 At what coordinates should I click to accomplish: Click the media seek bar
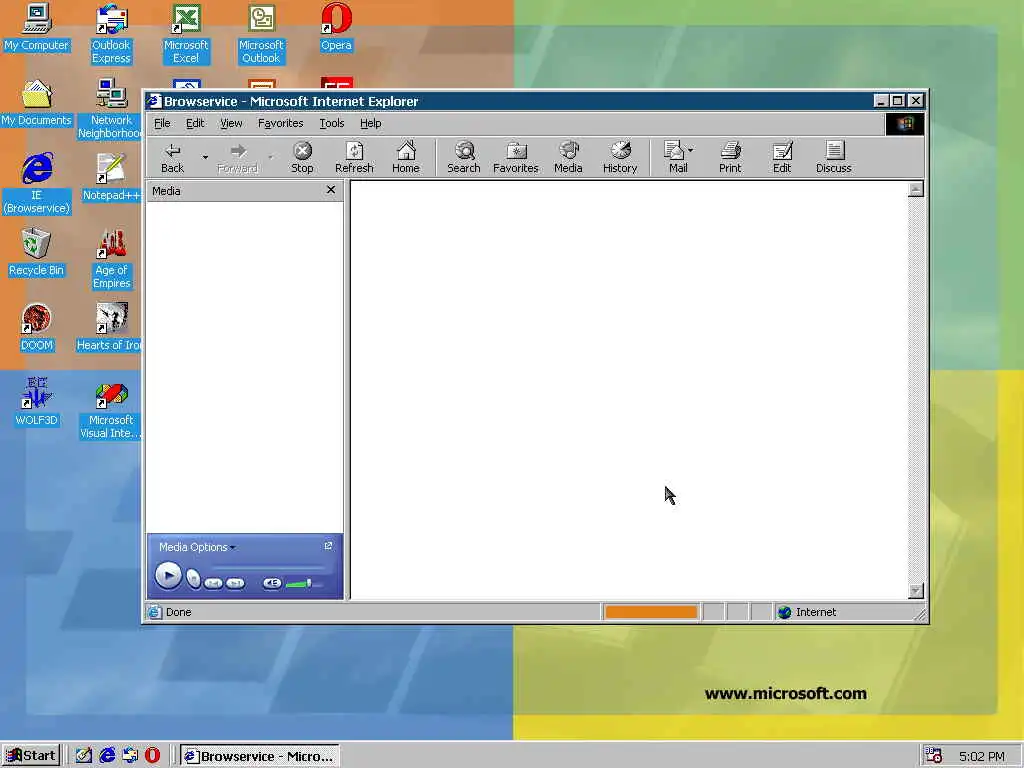coord(268,568)
